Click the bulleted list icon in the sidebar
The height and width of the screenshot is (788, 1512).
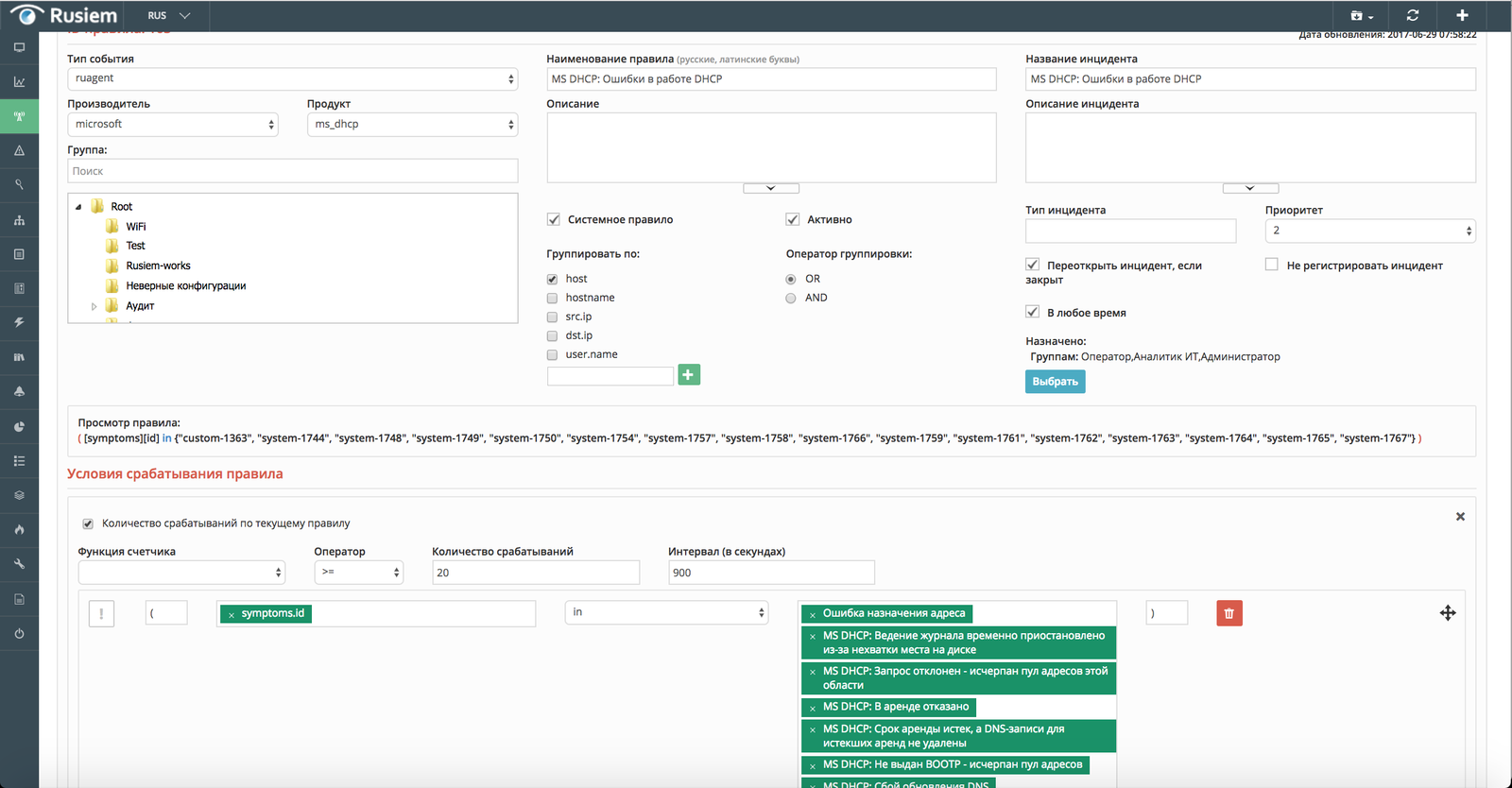[x=19, y=461]
